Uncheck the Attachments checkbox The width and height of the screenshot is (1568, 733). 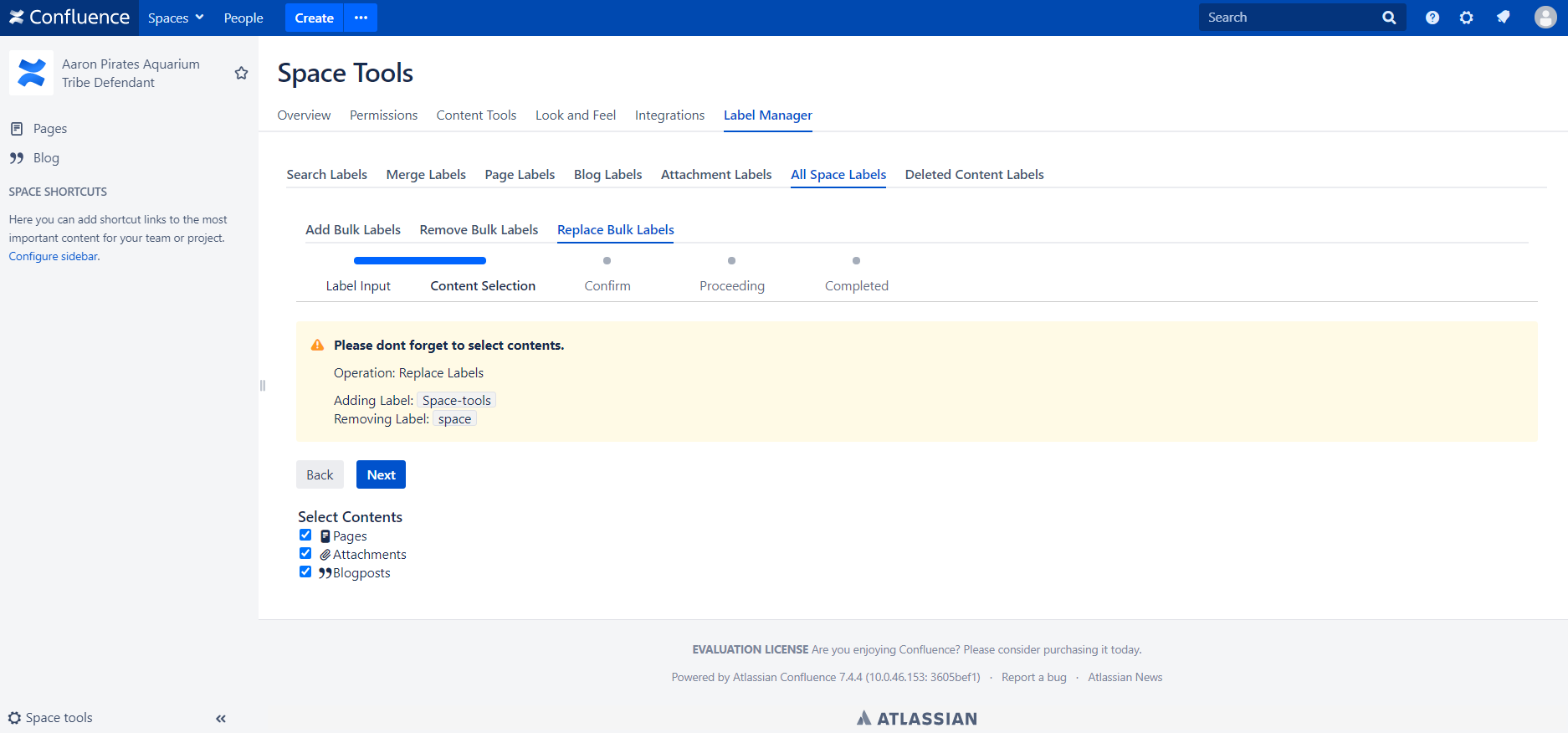click(x=305, y=554)
